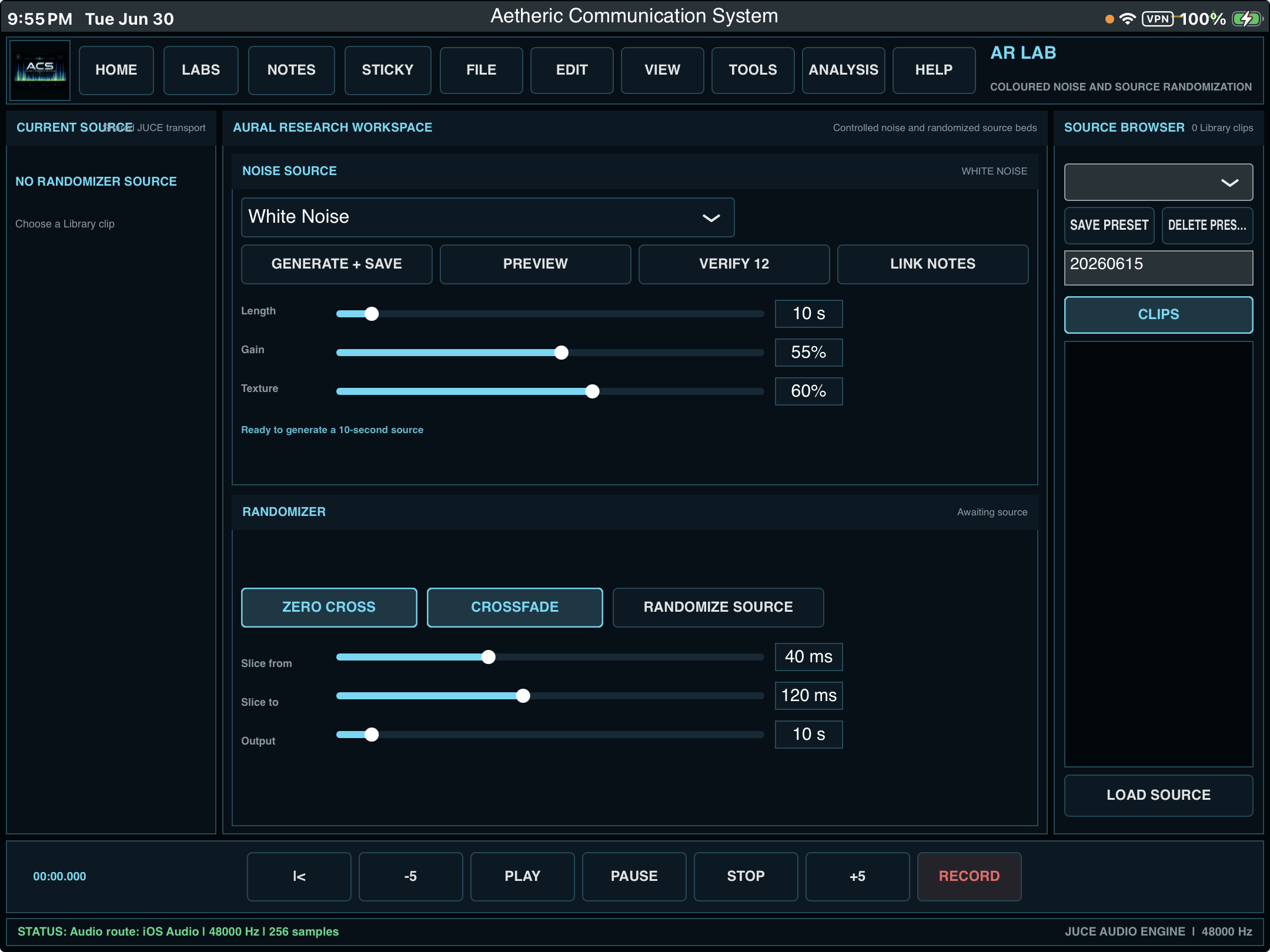This screenshot has height=952, width=1270.
Task: Click the RECORD button
Action: pos(970,877)
